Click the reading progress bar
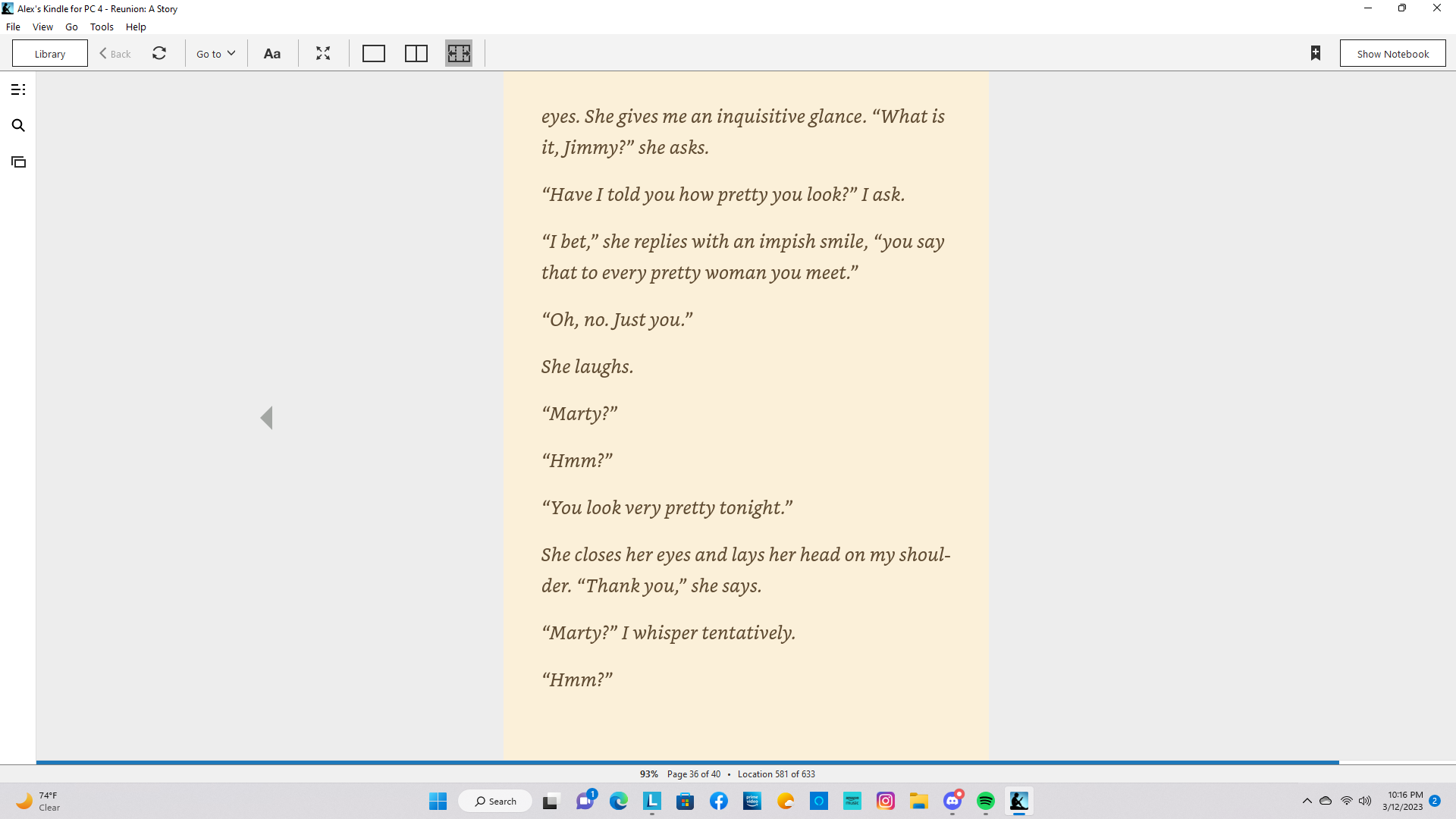 (x=687, y=762)
